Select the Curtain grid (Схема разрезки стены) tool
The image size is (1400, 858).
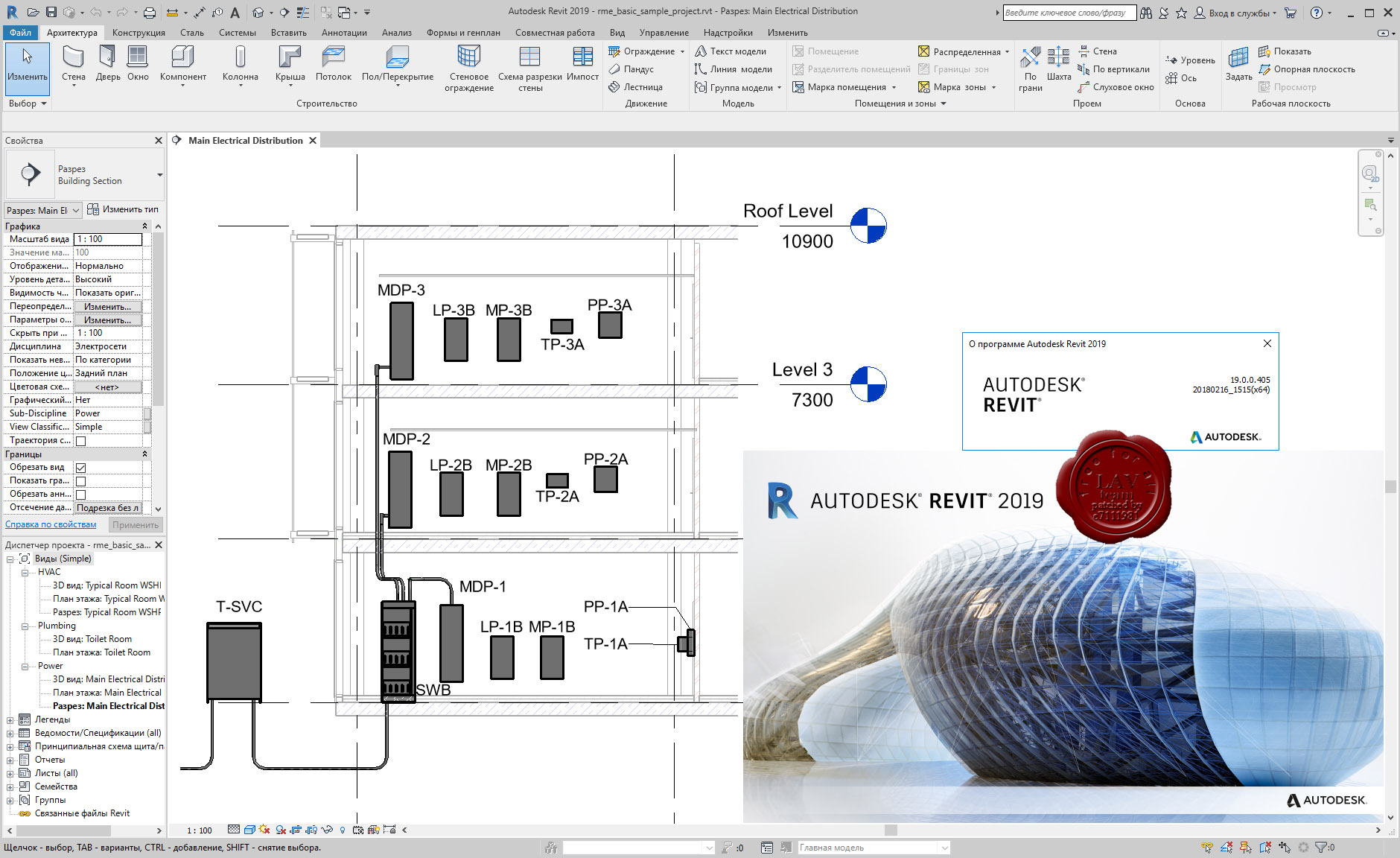(529, 69)
